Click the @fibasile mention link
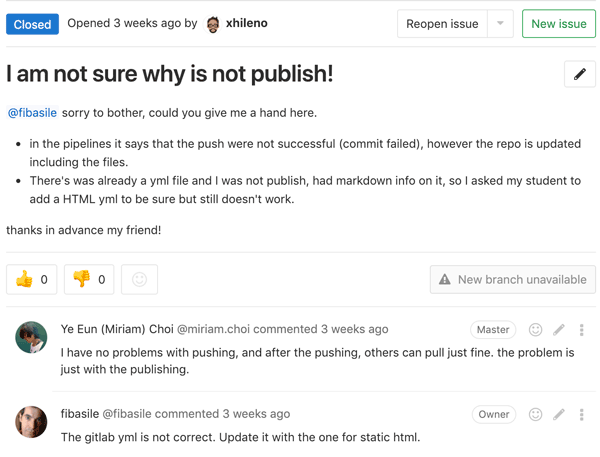Screen dimensions: 600x457 click(33, 113)
